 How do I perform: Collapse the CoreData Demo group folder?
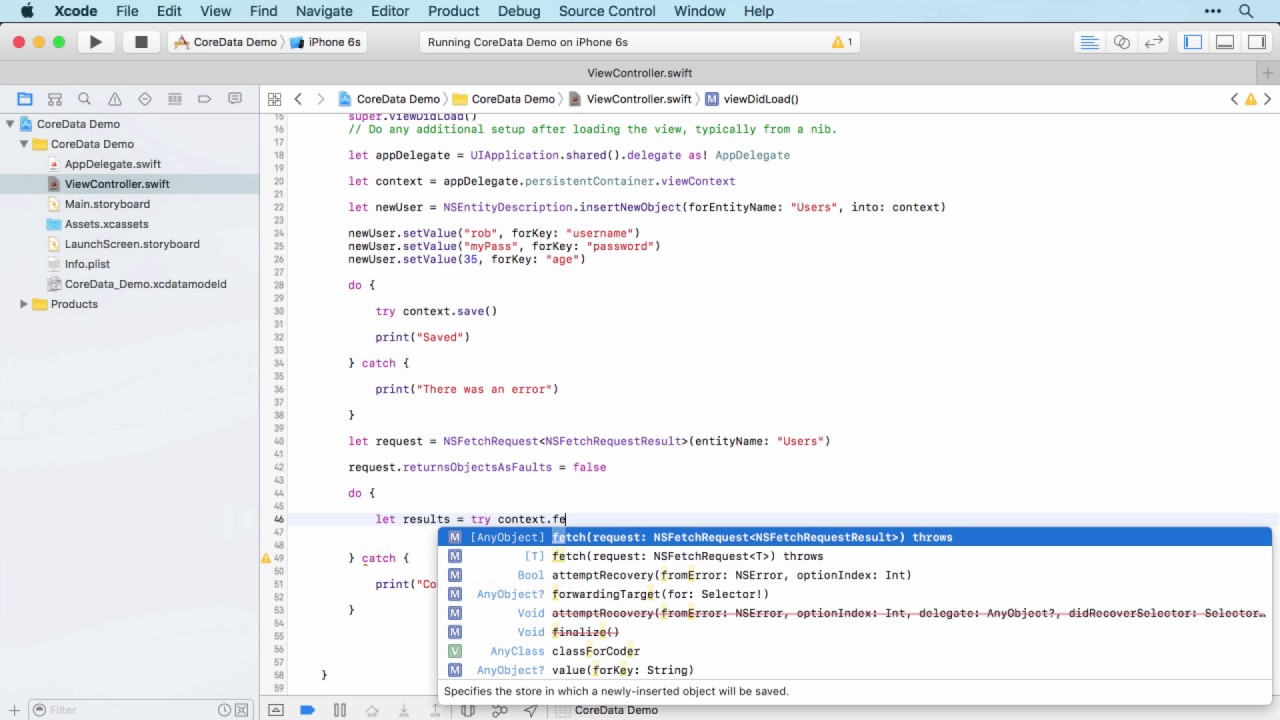pyautogui.click(x=24, y=144)
